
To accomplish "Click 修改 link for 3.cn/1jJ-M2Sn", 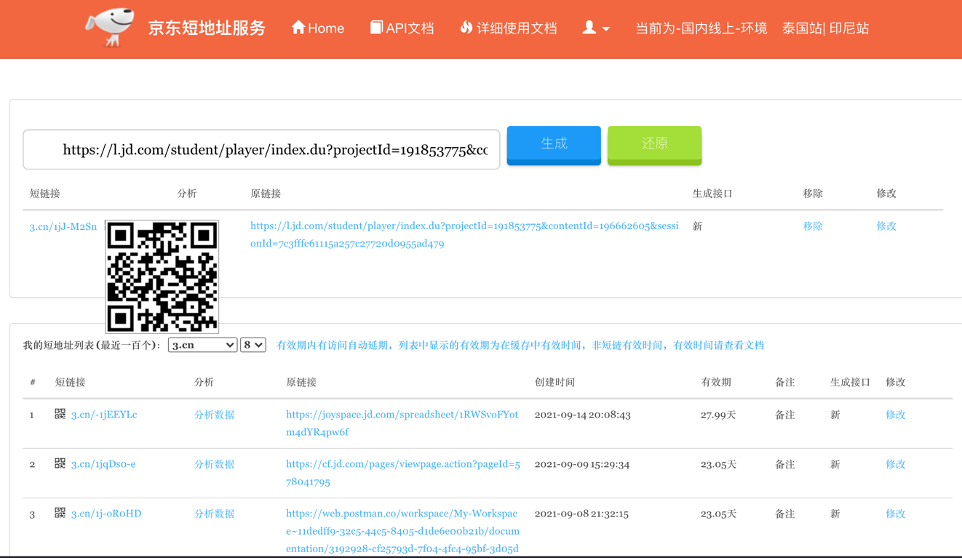I will coord(886,226).
